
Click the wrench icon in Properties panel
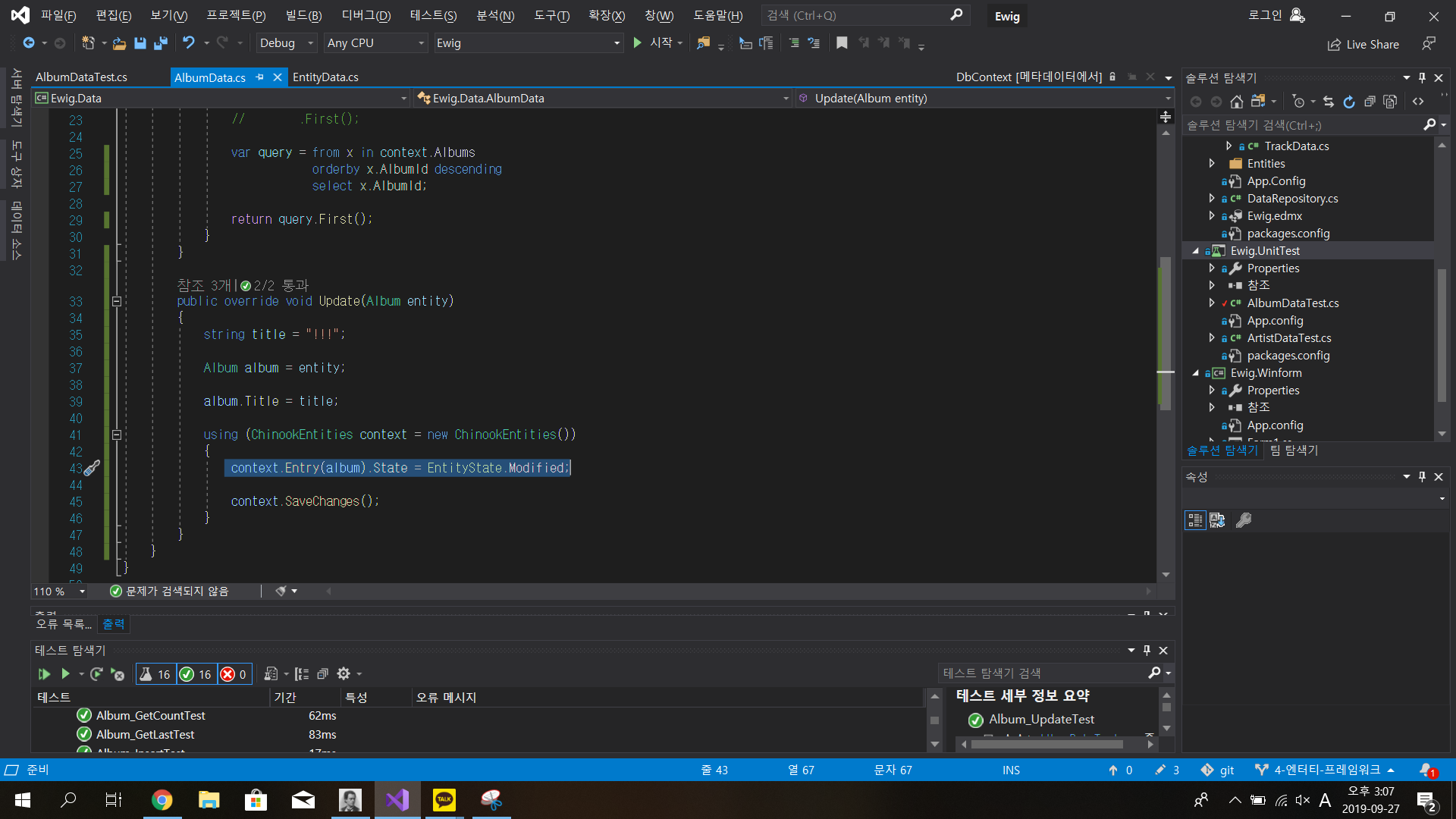pos(1244,520)
